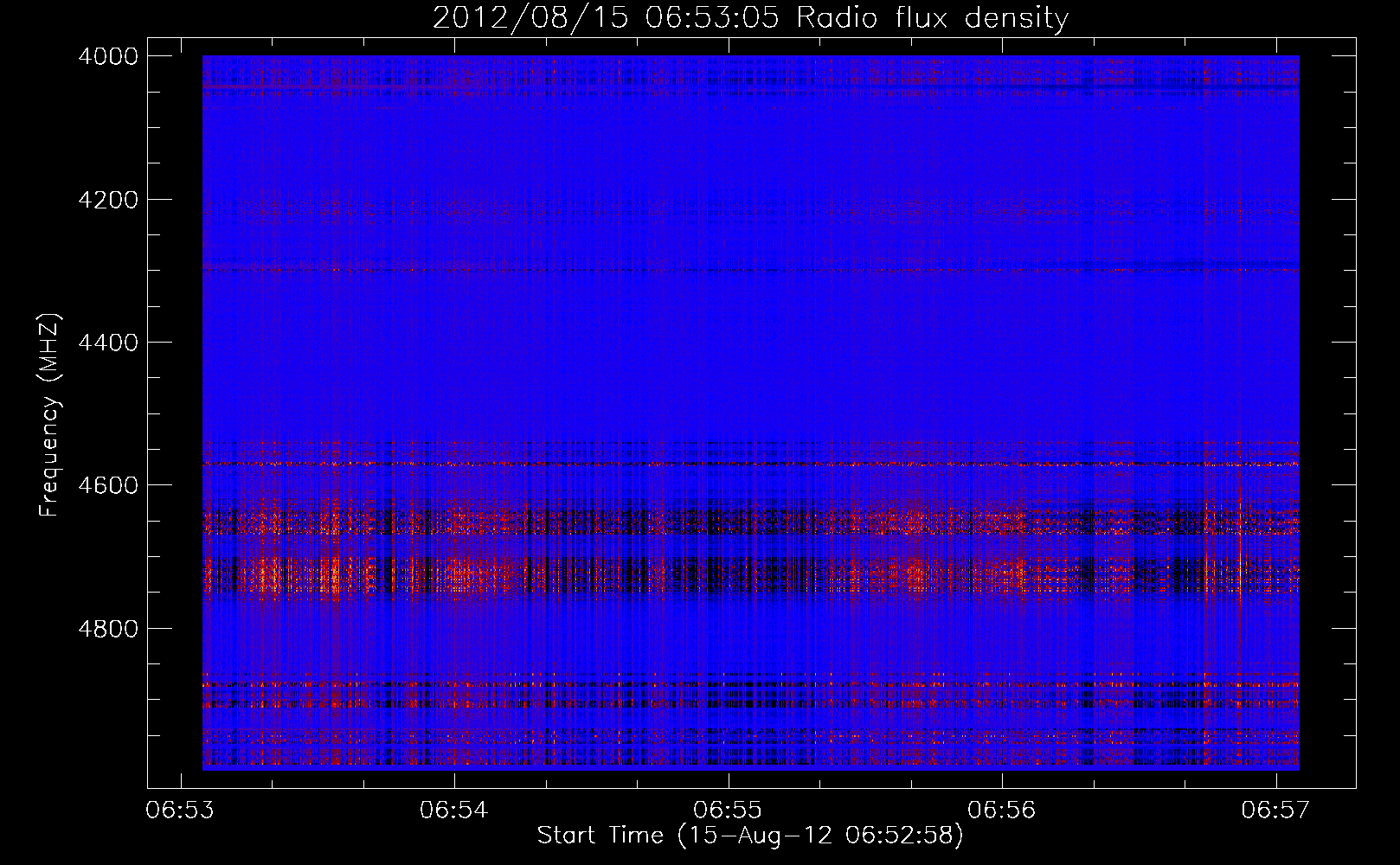Click the 06:54 time axis label
The image size is (1400, 865).
coord(454,811)
